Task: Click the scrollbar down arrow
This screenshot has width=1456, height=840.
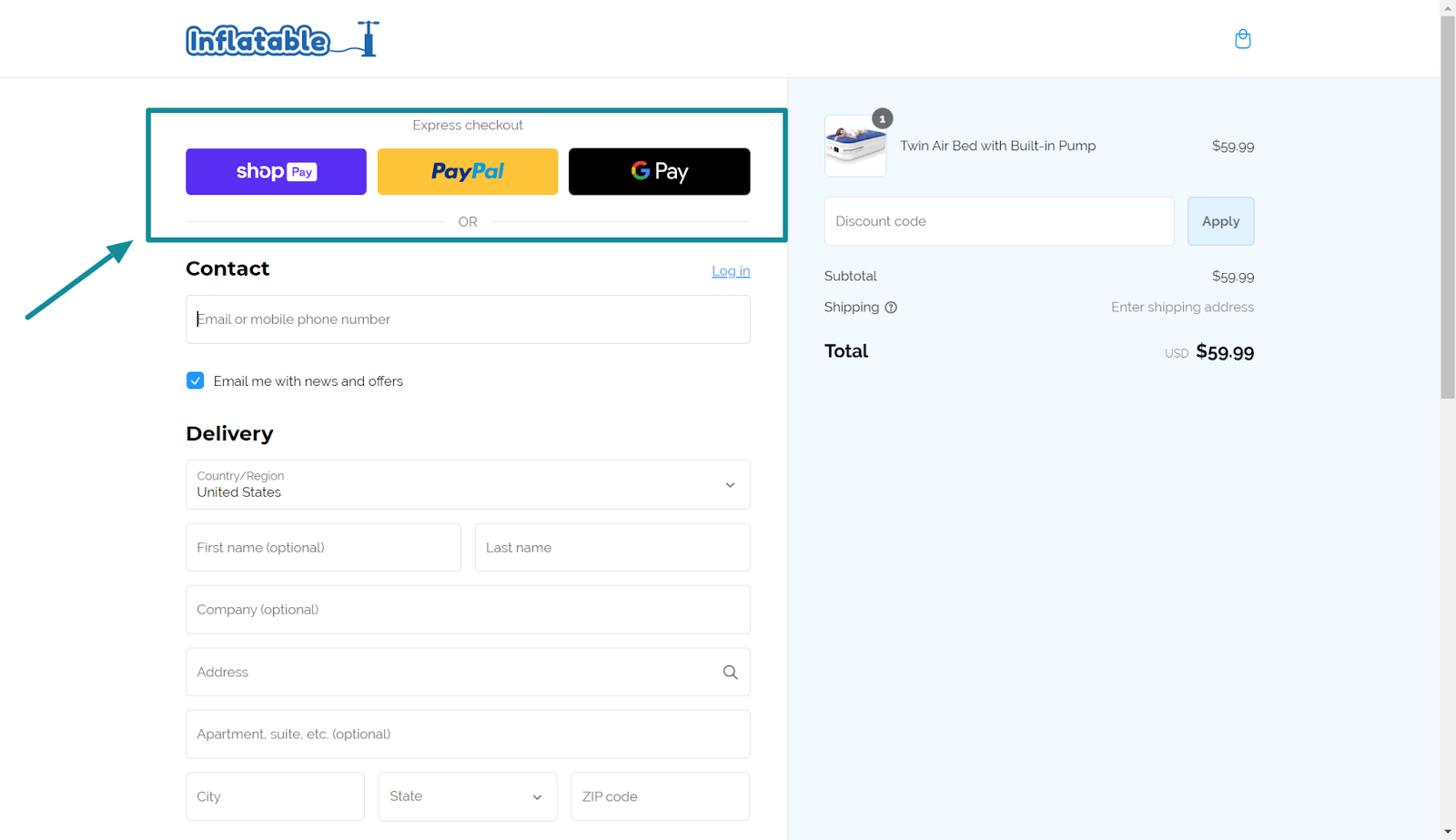Action: click(x=1448, y=831)
